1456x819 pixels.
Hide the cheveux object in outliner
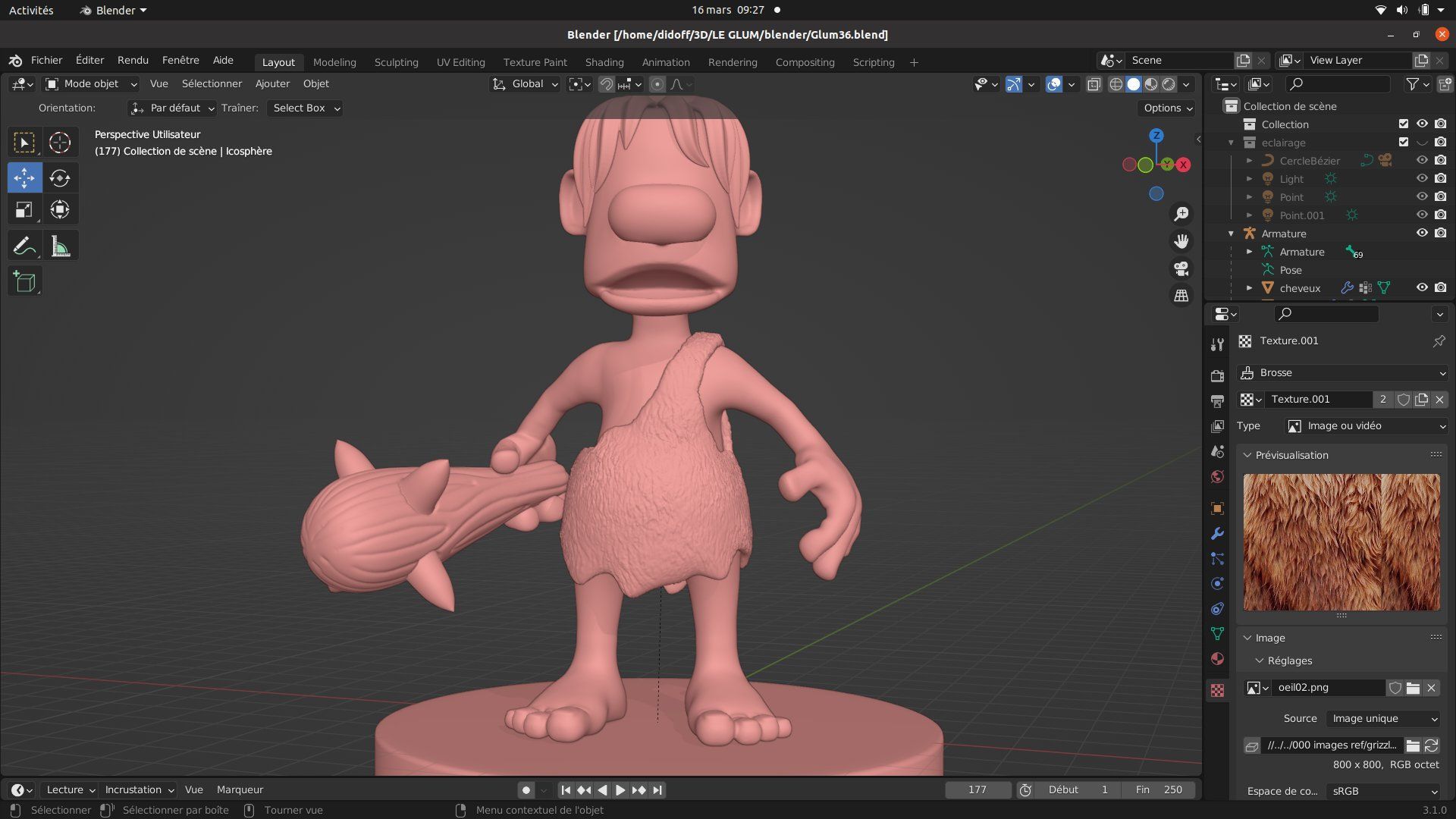(x=1422, y=288)
